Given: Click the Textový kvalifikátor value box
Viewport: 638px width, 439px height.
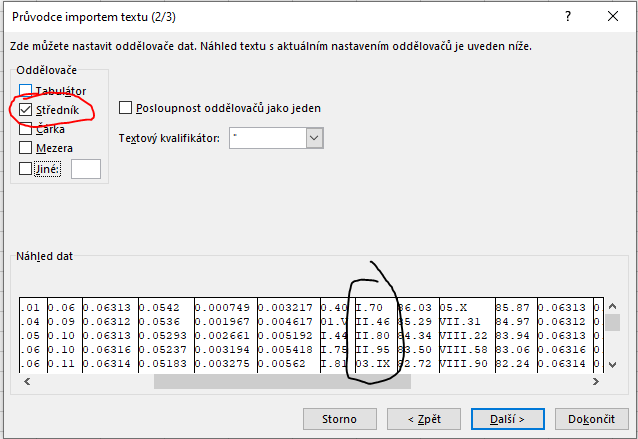Looking at the screenshot, I should [x=266, y=138].
